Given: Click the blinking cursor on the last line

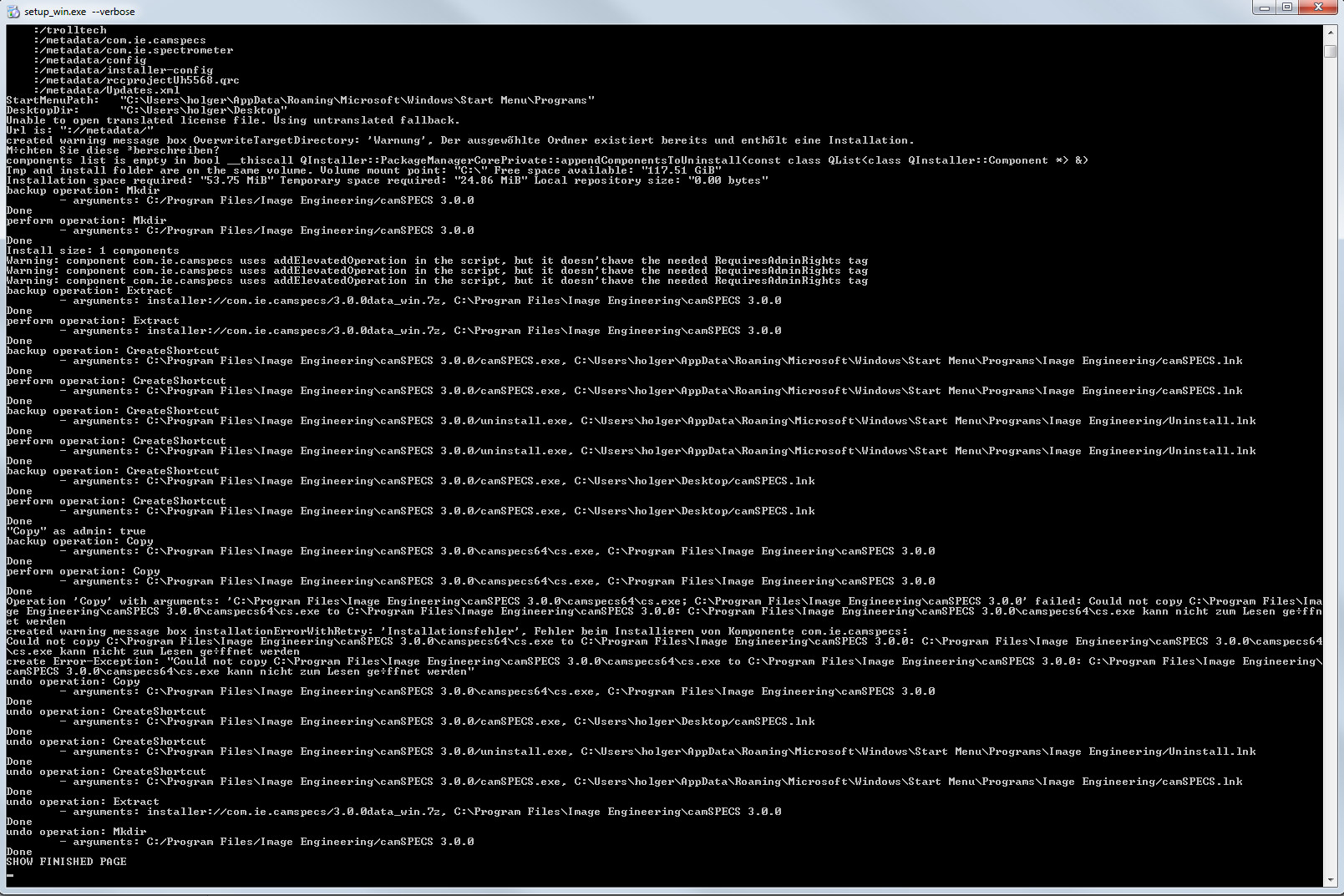Looking at the screenshot, I should point(10,875).
